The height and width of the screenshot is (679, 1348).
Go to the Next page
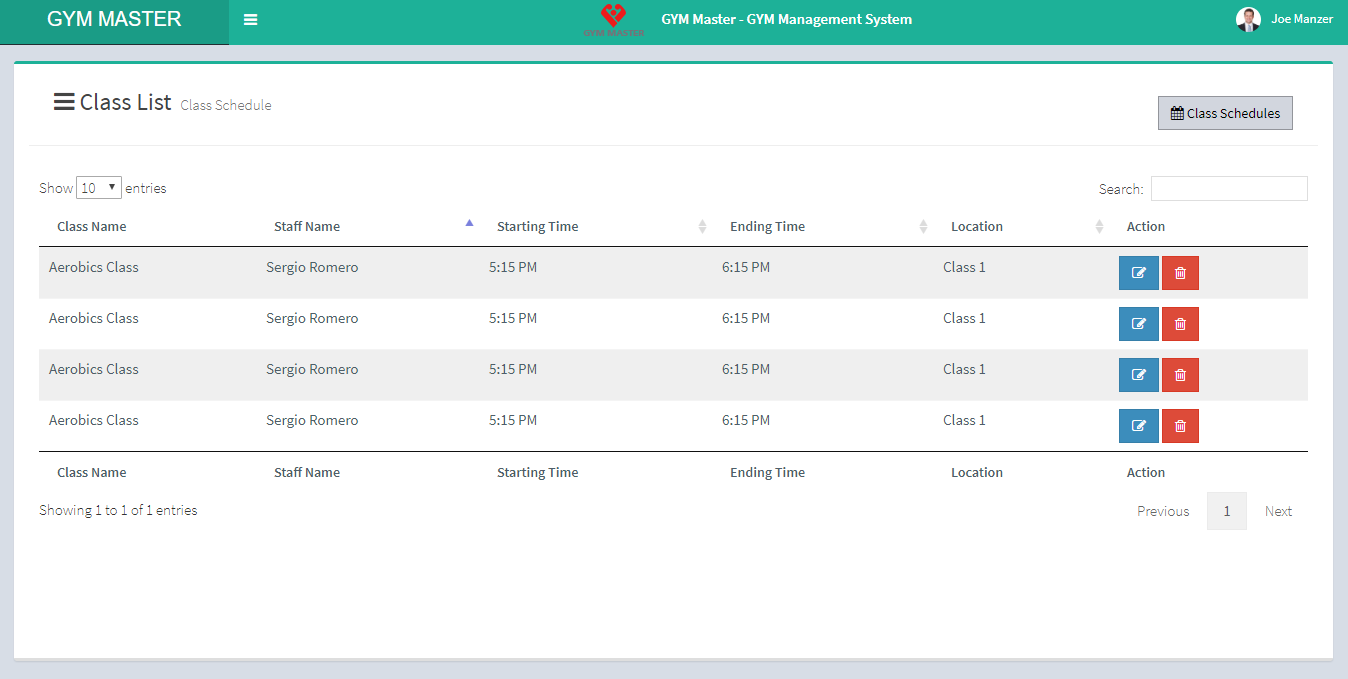[x=1278, y=511]
